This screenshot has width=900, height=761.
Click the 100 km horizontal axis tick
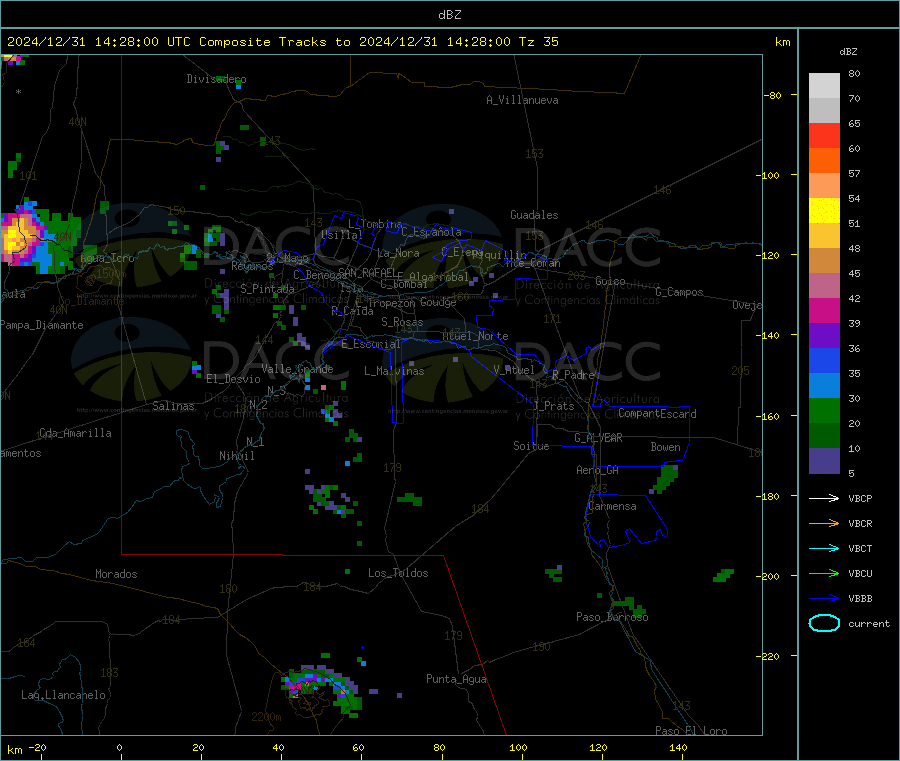tap(518, 747)
